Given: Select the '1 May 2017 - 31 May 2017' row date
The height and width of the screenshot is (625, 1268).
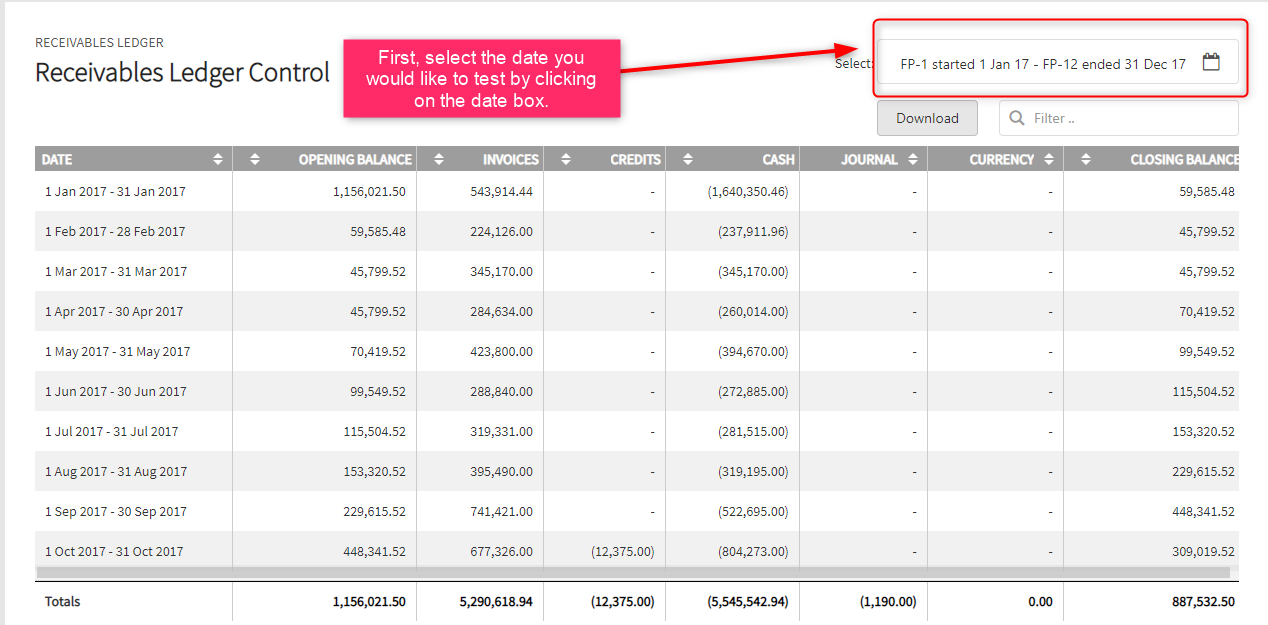Looking at the screenshot, I should coord(117,351).
